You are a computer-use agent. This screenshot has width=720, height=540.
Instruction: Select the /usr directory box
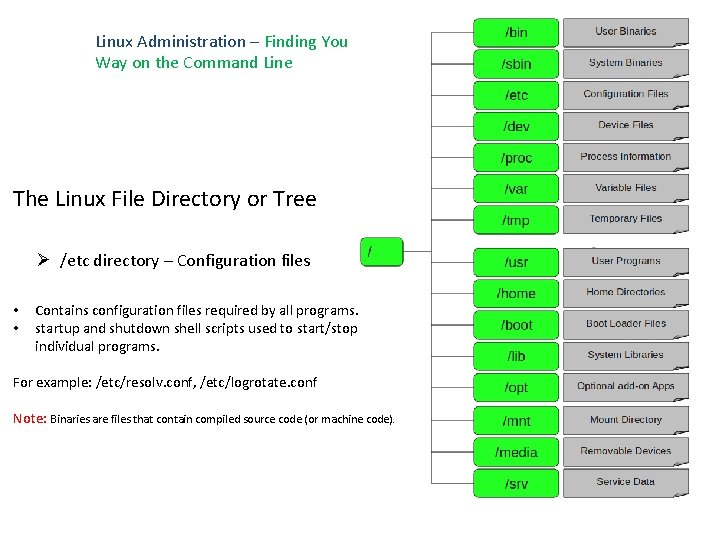[516, 262]
